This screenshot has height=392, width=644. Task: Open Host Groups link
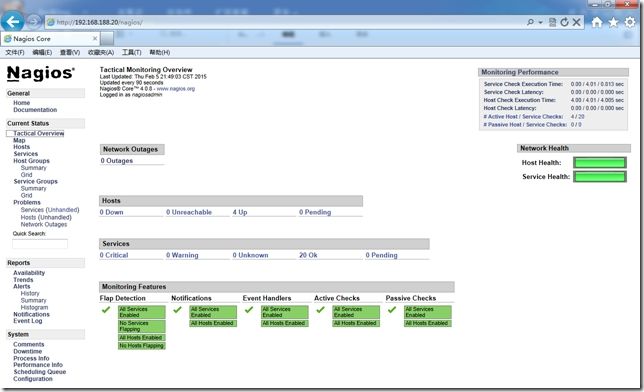click(x=31, y=161)
